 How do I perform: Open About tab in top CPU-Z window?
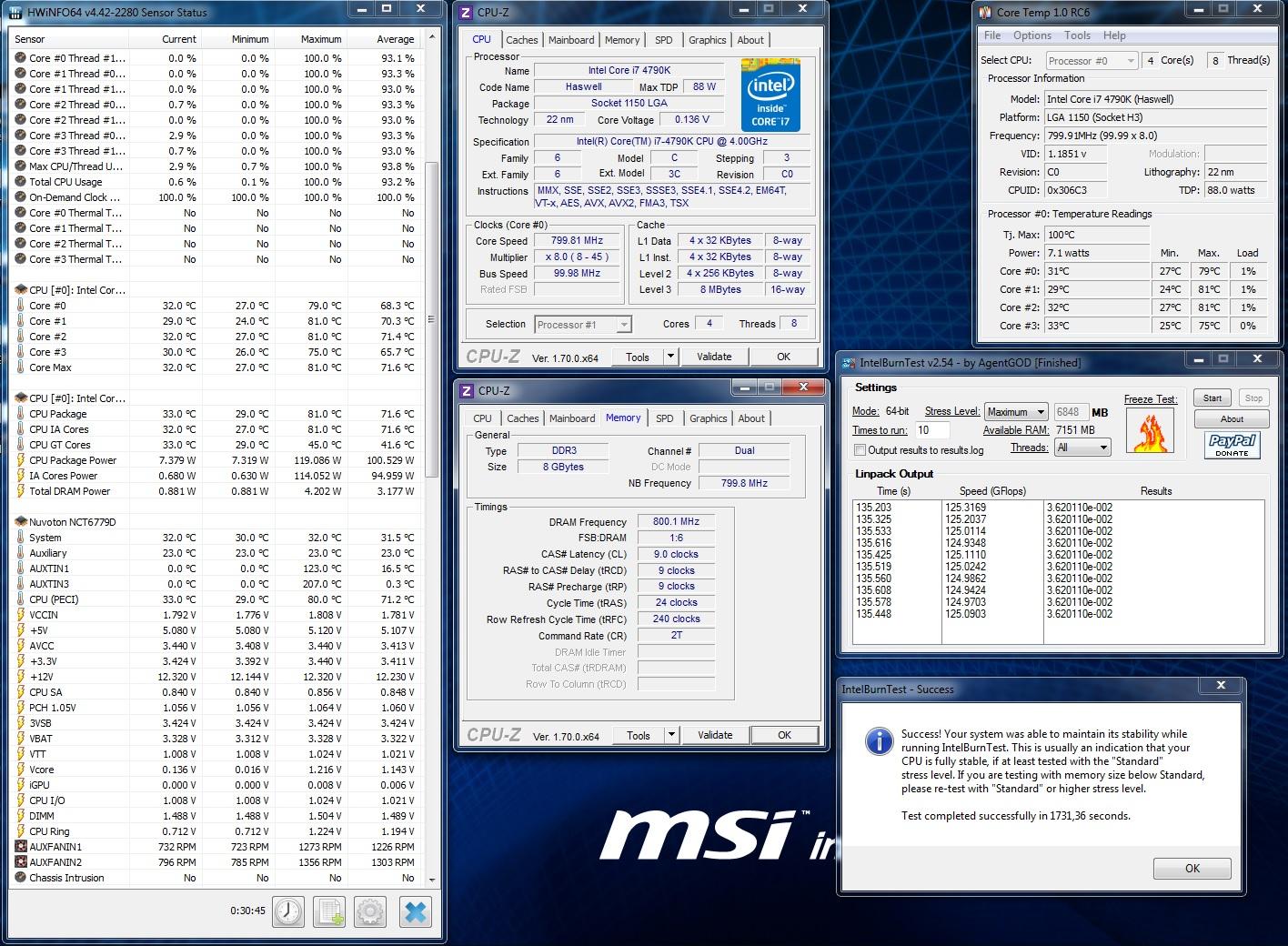click(x=750, y=40)
